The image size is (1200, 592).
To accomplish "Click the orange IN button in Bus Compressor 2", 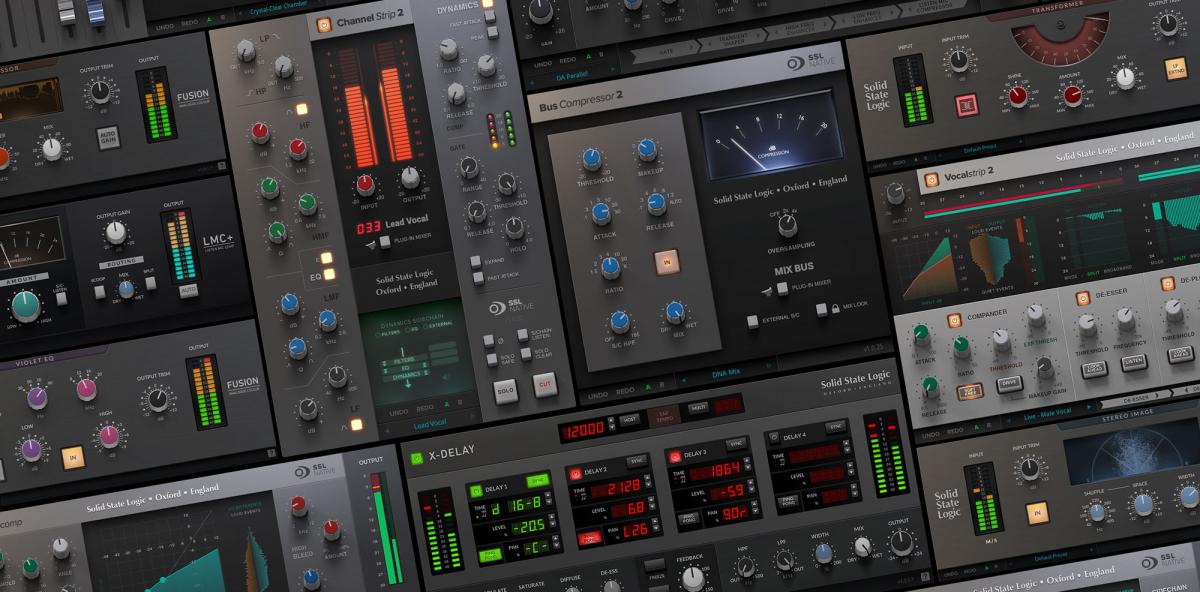I will coord(665,262).
